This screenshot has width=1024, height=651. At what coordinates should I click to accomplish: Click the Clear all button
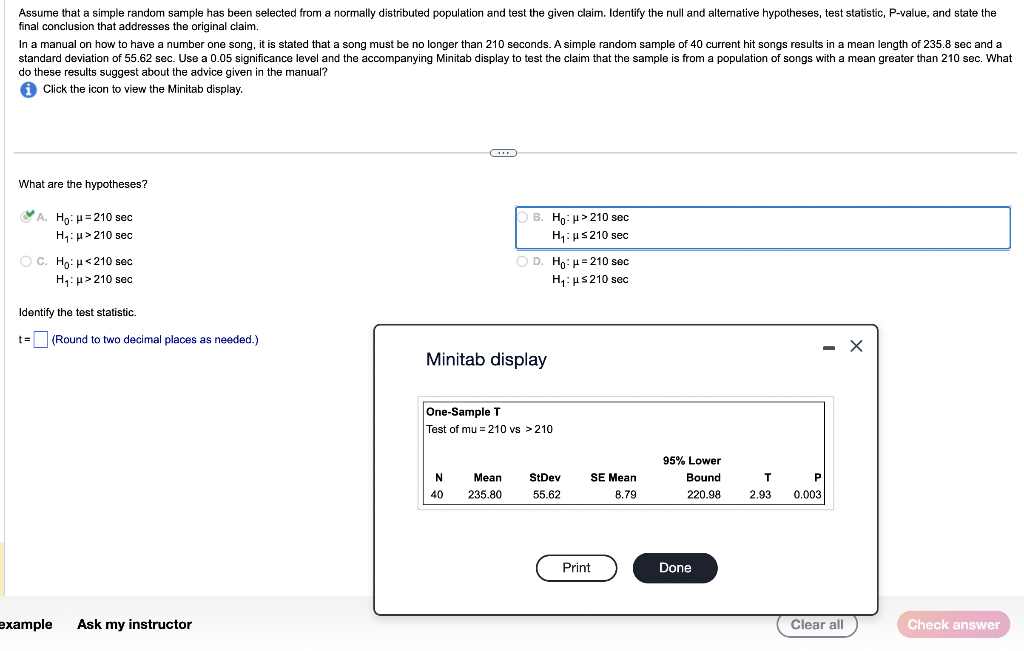click(816, 625)
